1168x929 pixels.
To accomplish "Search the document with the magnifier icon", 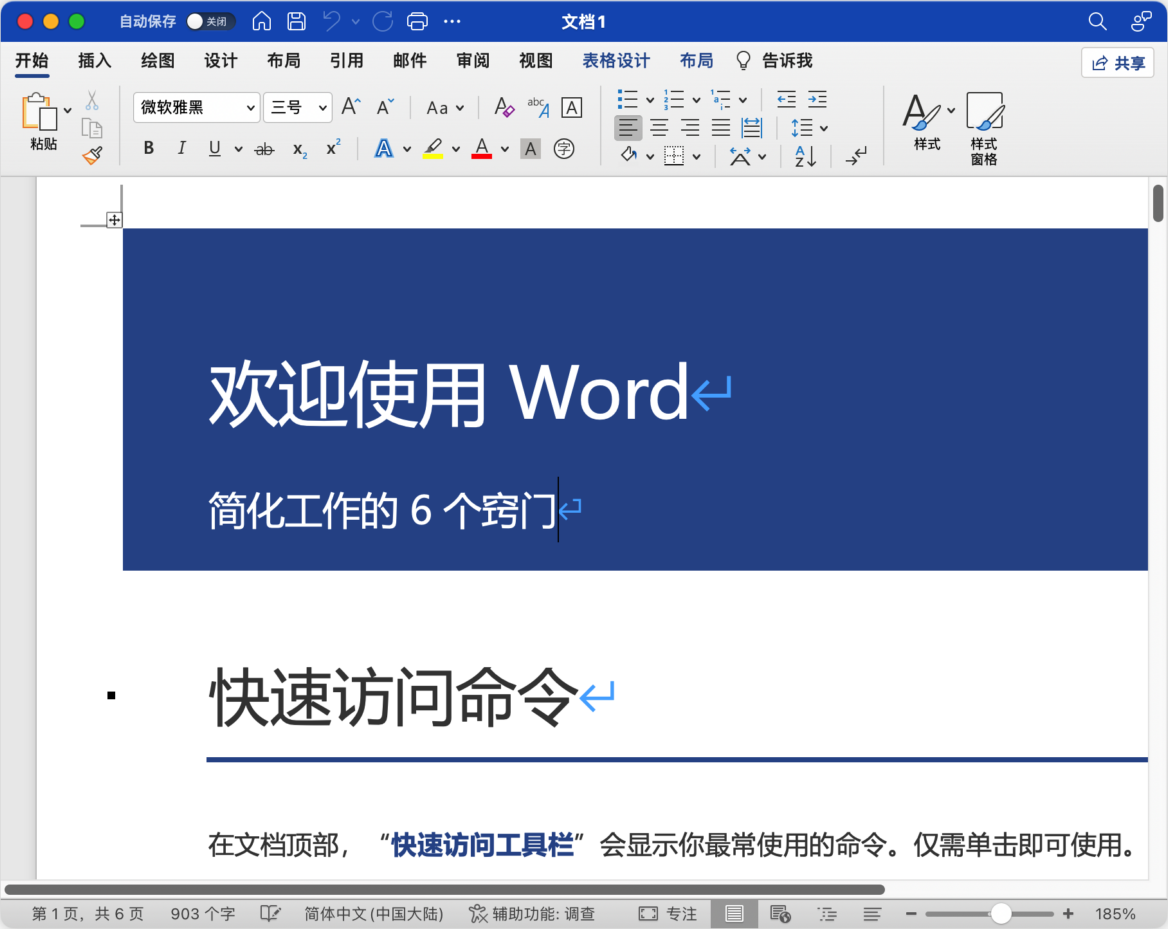I will point(1097,21).
